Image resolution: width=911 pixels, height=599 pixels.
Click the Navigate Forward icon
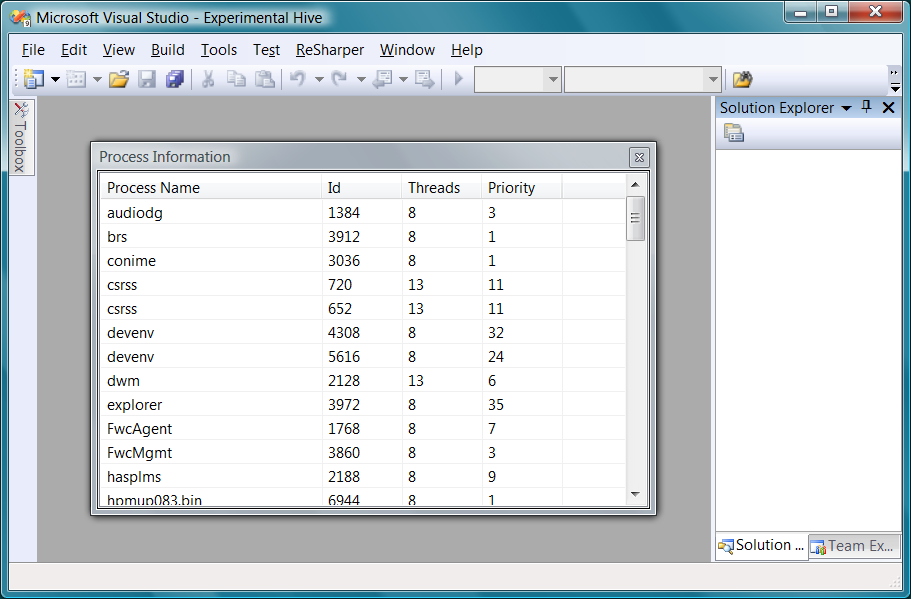(x=425, y=79)
